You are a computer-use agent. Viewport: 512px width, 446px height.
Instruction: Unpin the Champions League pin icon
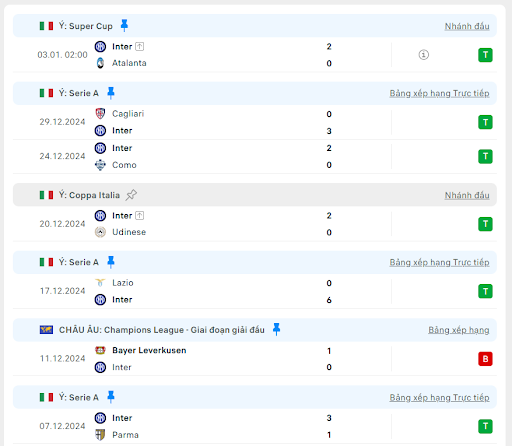(276, 329)
